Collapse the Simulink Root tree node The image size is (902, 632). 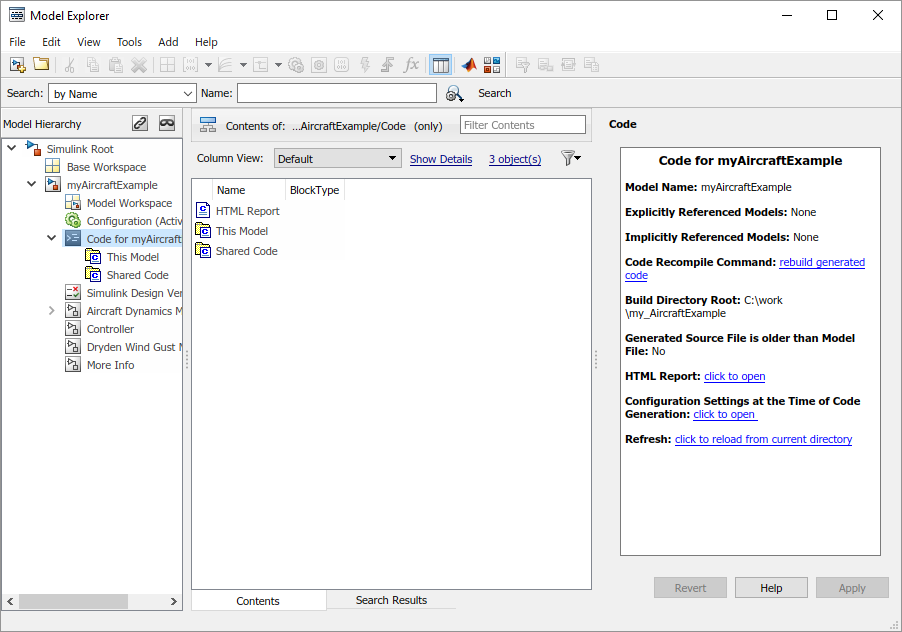point(12,148)
